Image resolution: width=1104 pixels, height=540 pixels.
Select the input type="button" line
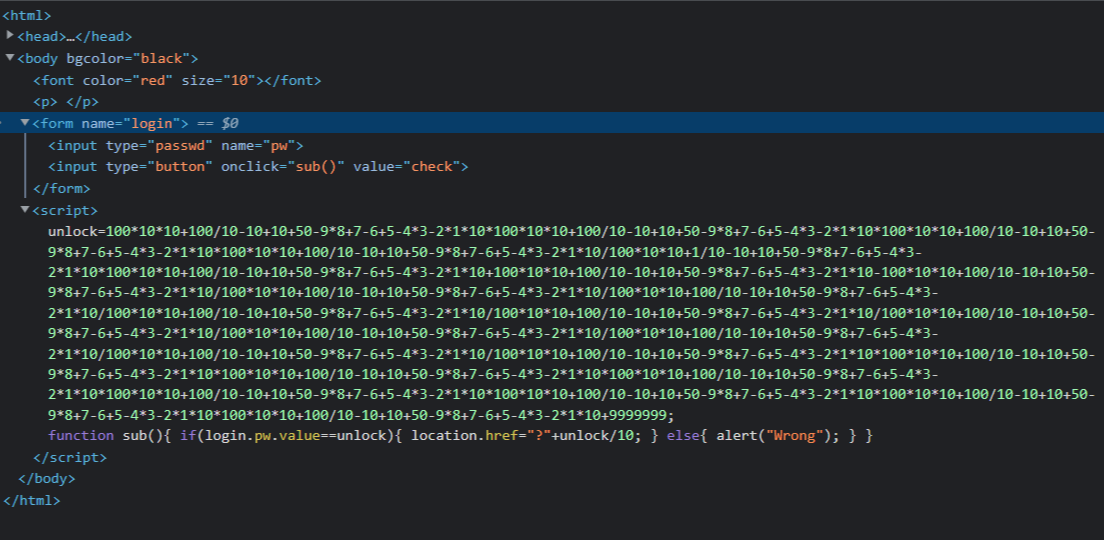click(258, 167)
